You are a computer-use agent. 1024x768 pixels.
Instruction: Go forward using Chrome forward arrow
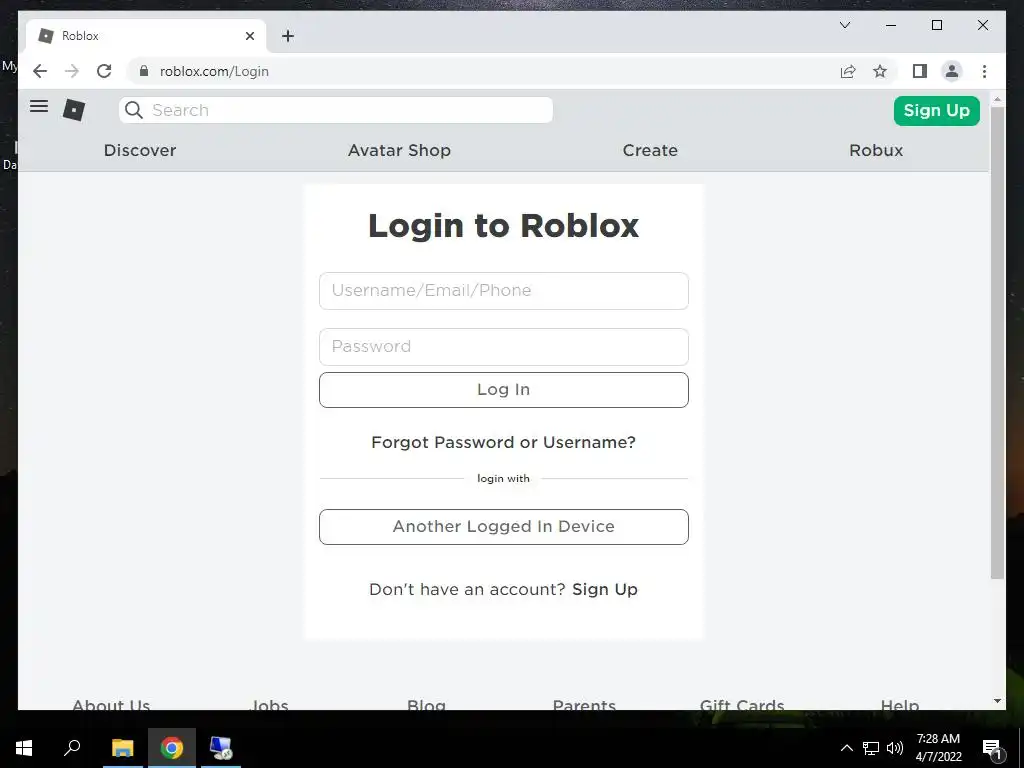point(72,71)
